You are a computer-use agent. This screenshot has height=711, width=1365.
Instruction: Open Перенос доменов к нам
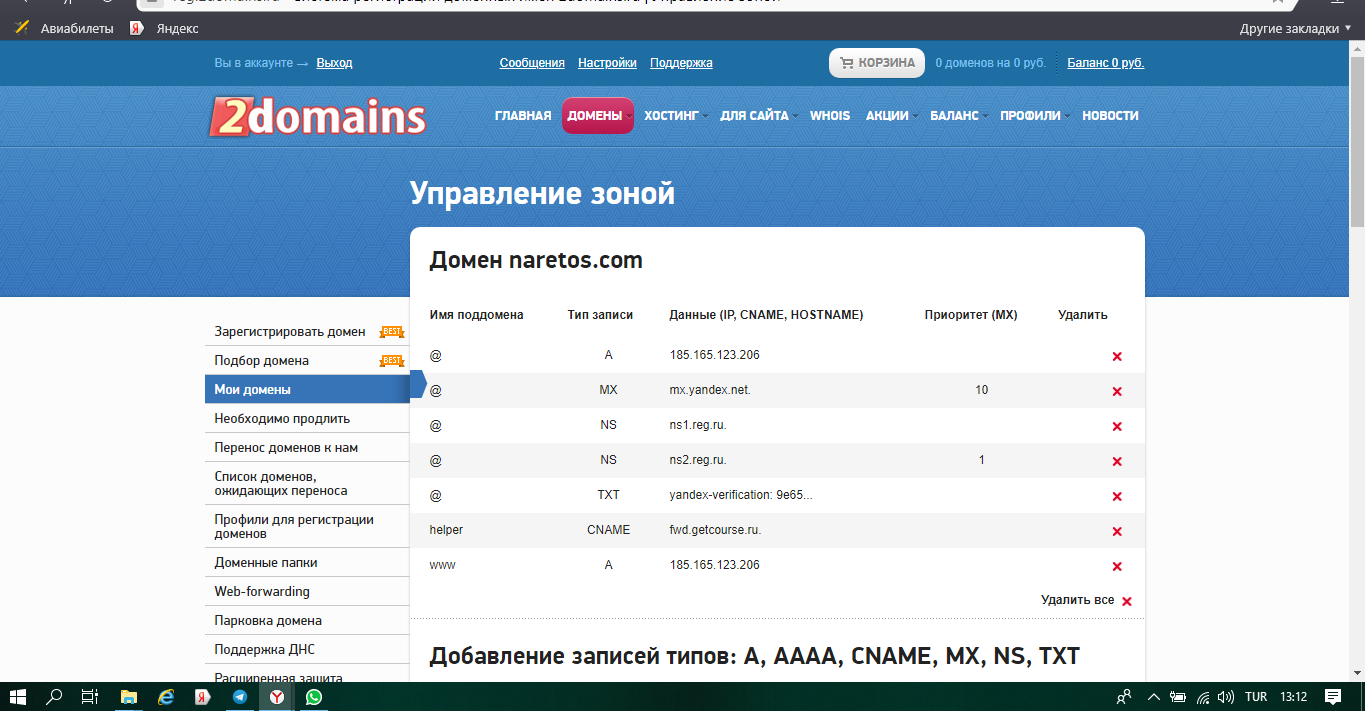307,447
